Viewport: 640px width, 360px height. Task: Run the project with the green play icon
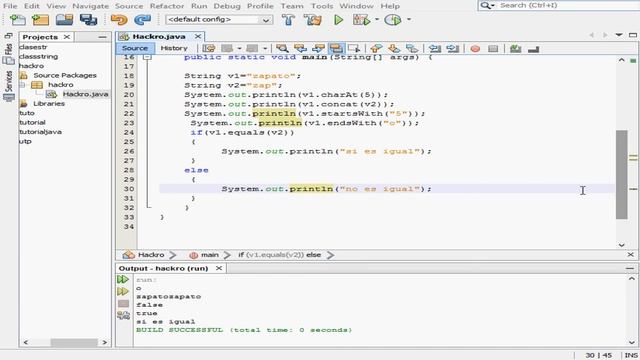(338, 20)
